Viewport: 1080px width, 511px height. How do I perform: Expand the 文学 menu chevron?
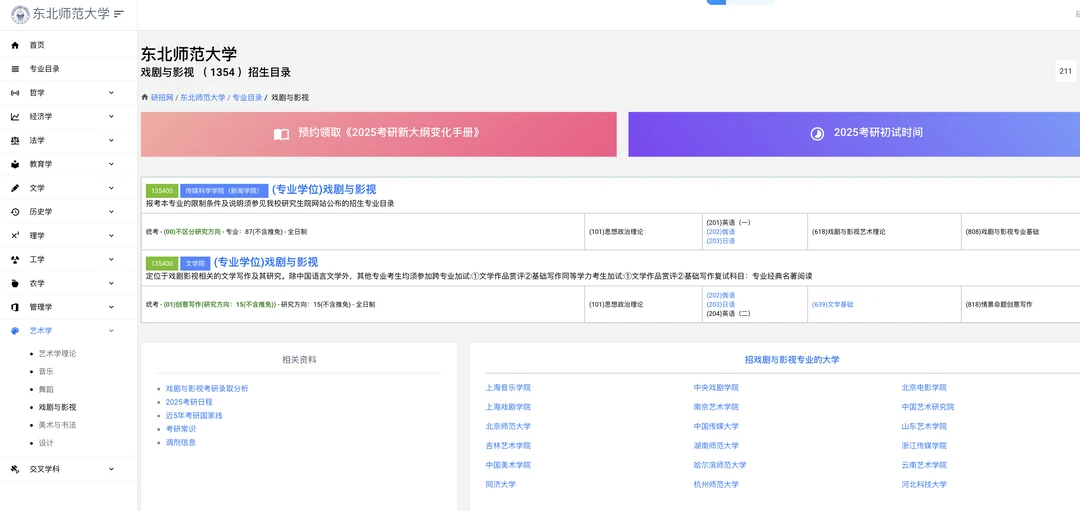point(112,188)
